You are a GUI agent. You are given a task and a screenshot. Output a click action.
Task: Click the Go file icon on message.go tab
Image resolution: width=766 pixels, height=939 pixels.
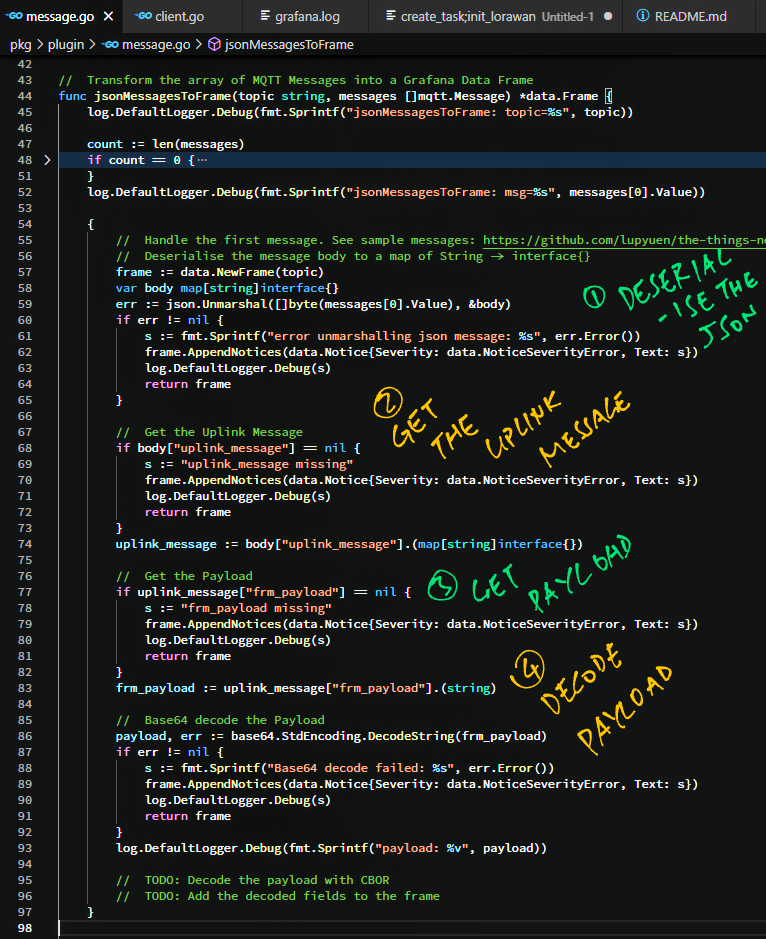pyautogui.click(x=13, y=17)
